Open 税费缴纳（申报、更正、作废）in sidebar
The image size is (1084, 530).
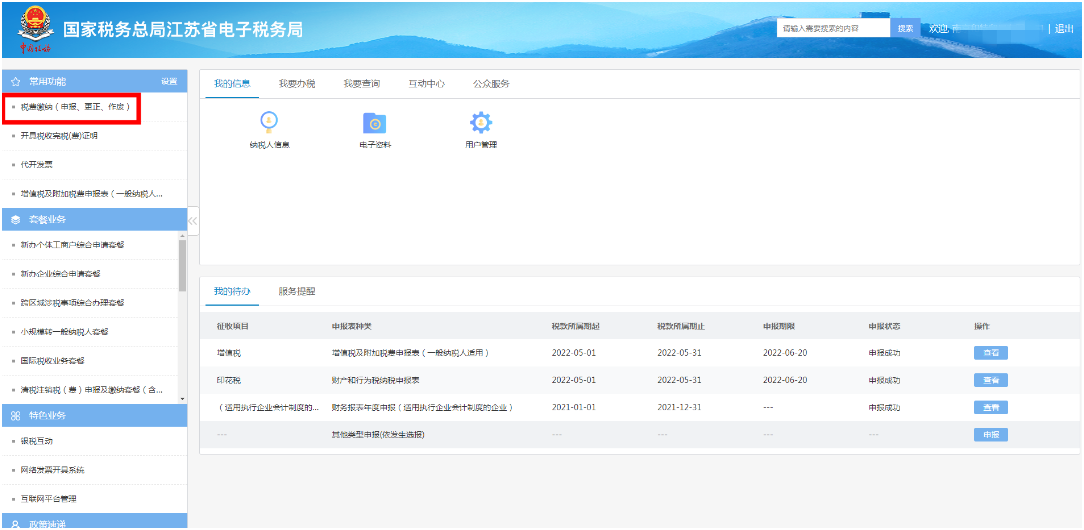75,106
